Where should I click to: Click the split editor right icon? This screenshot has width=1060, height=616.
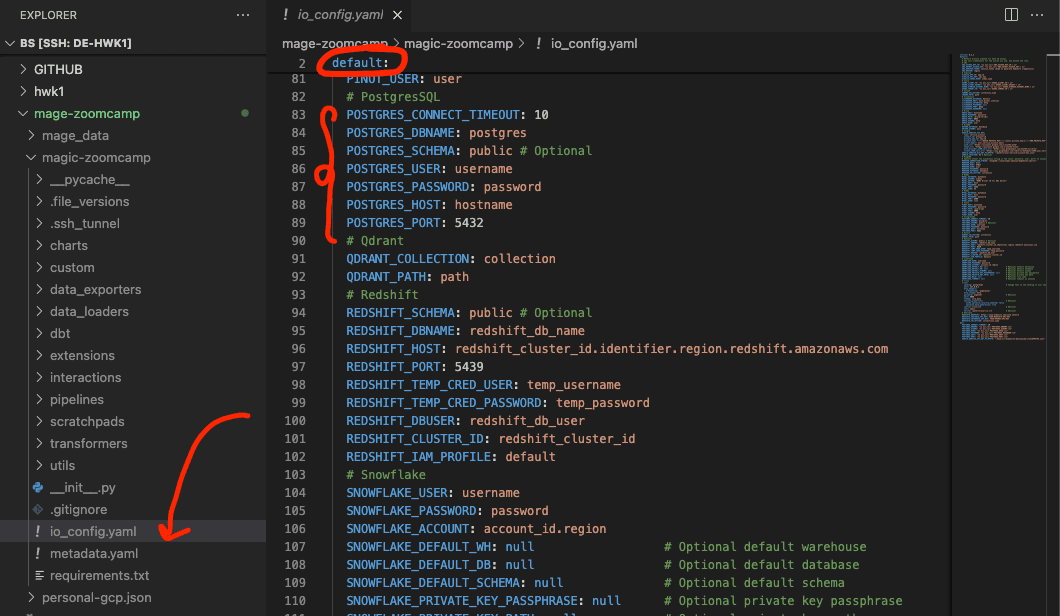pos(1011,15)
